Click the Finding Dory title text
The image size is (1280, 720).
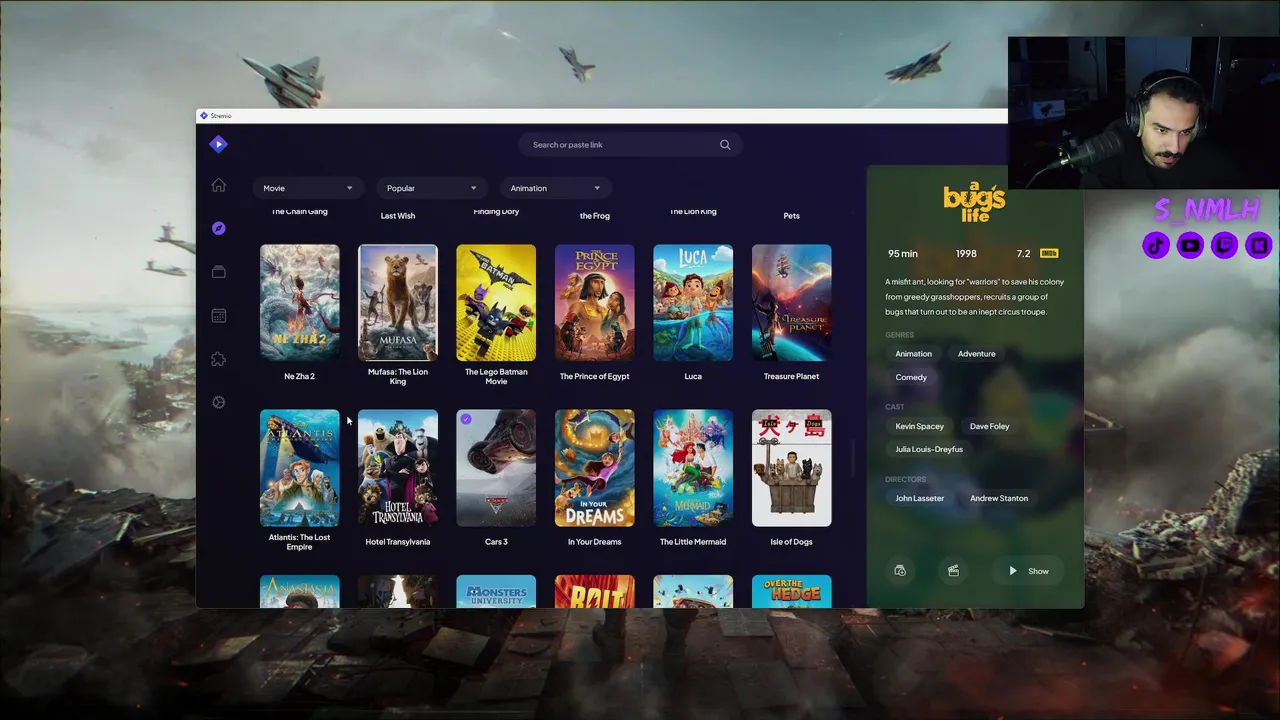coord(496,212)
